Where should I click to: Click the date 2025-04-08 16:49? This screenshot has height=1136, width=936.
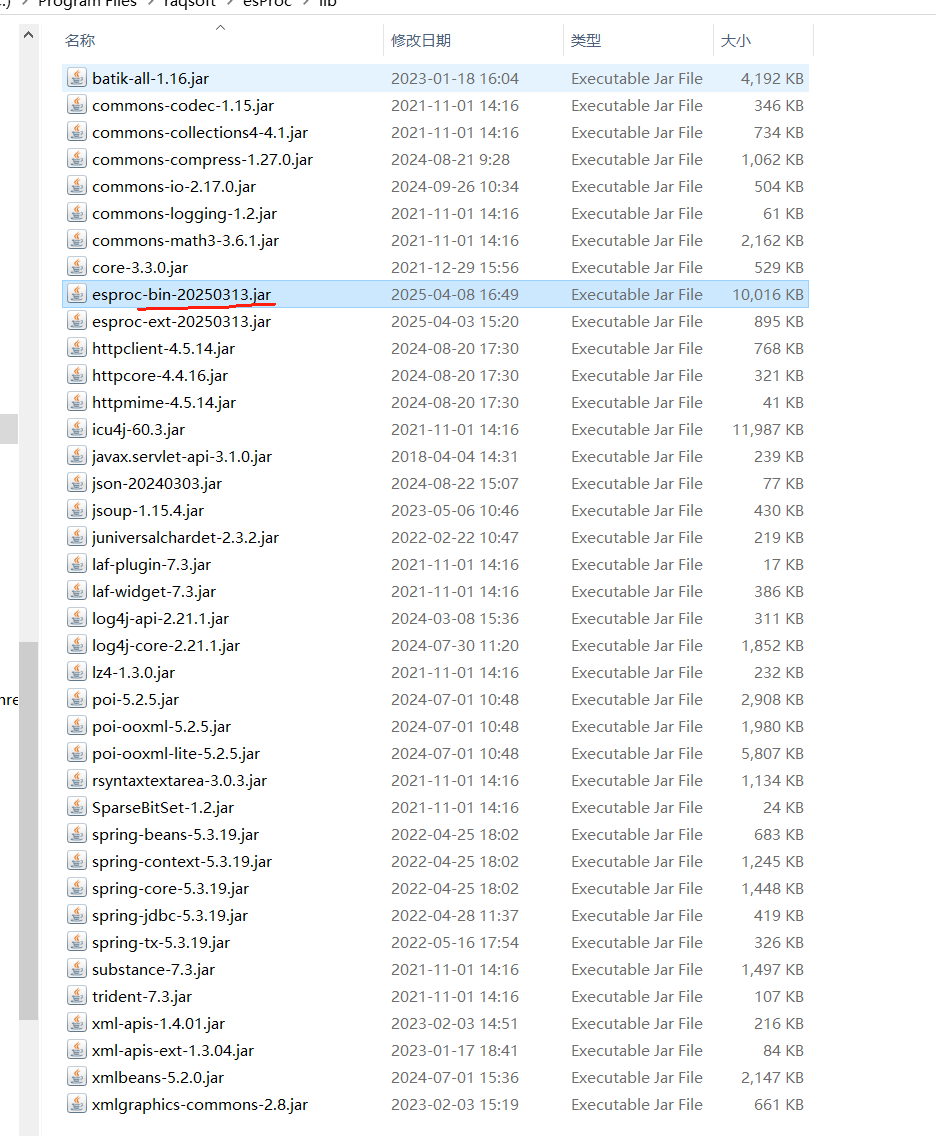[455, 294]
